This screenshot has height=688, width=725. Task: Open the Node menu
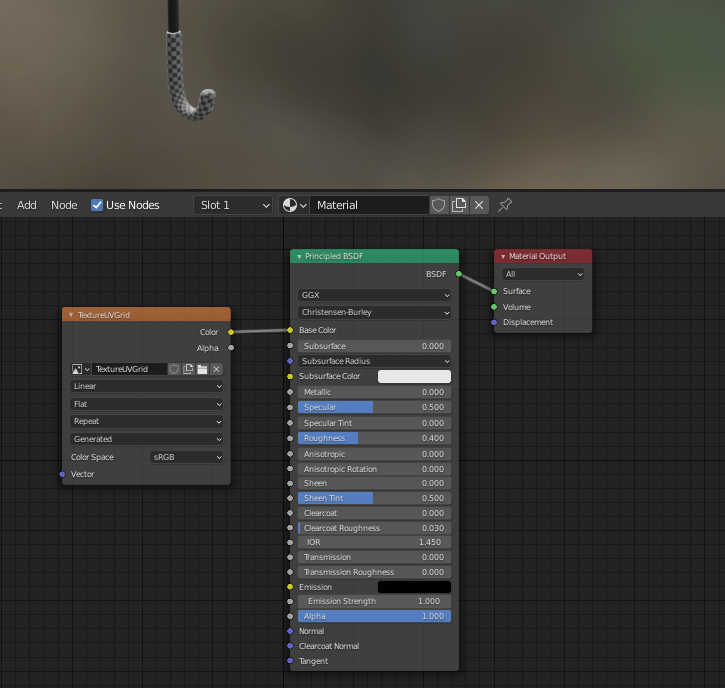[x=64, y=205]
